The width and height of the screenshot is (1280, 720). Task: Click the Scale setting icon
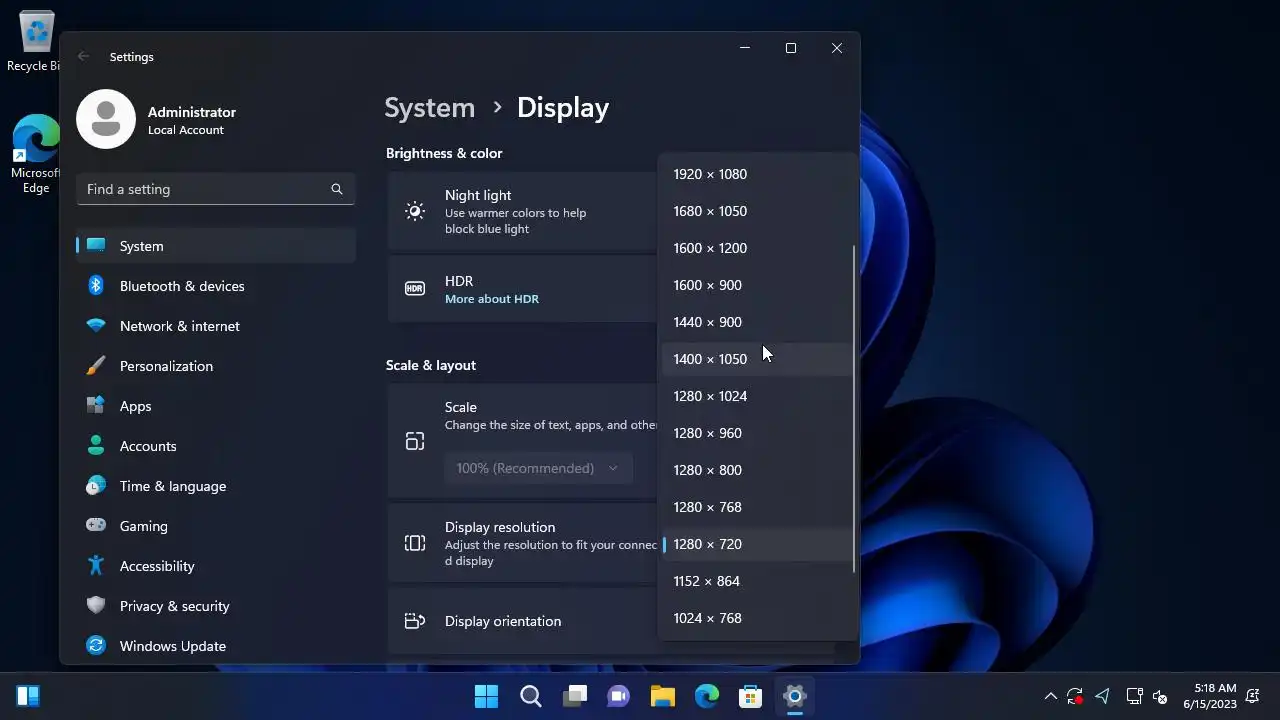tap(415, 441)
